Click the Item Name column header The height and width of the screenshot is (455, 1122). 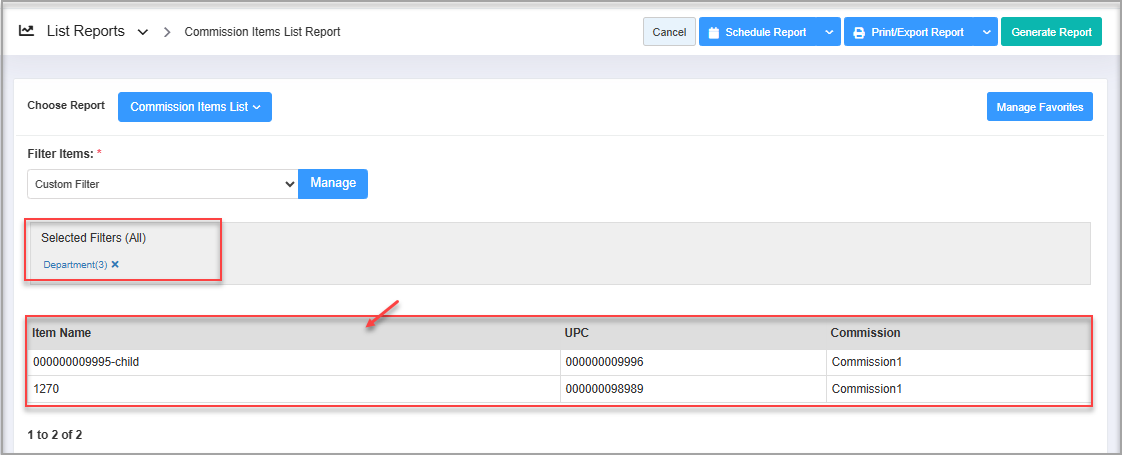[x=62, y=333]
